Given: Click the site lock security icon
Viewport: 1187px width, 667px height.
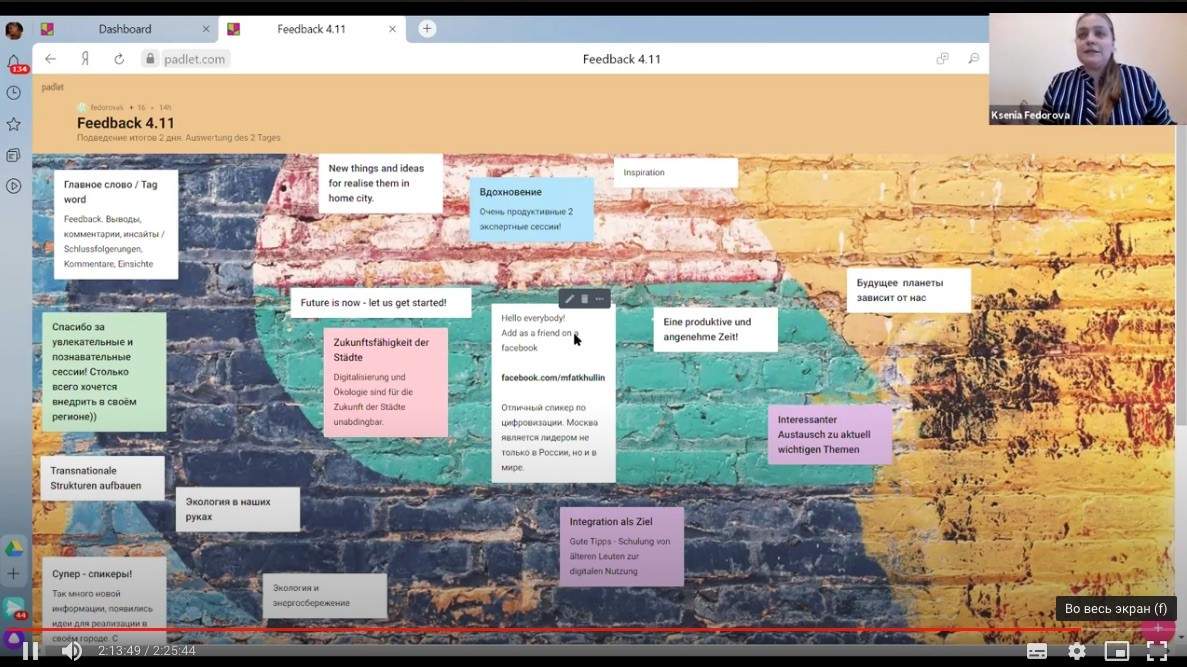Looking at the screenshot, I should pyautogui.click(x=150, y=59).
